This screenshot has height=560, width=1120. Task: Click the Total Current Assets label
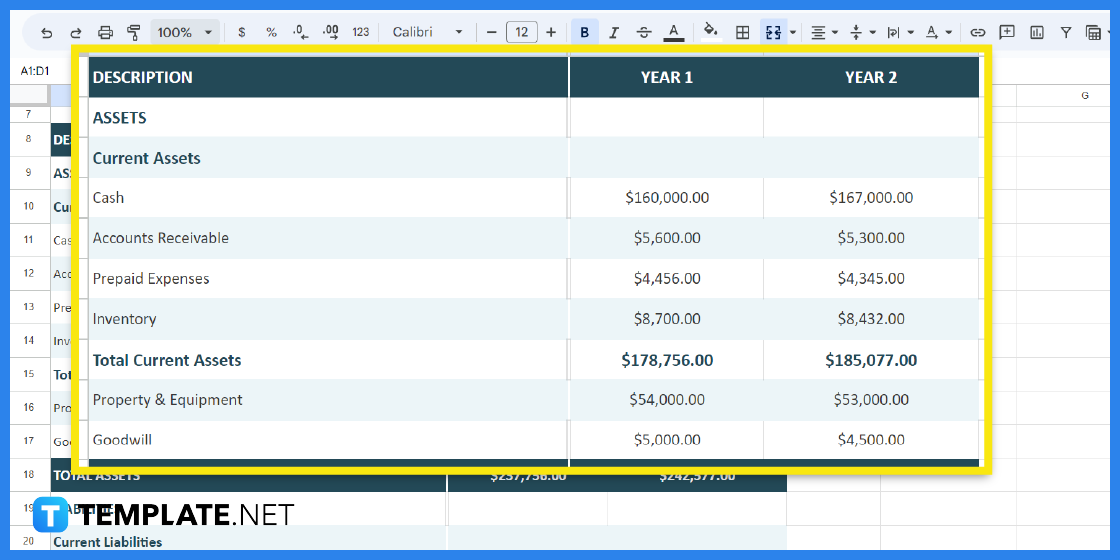point(167,360)
